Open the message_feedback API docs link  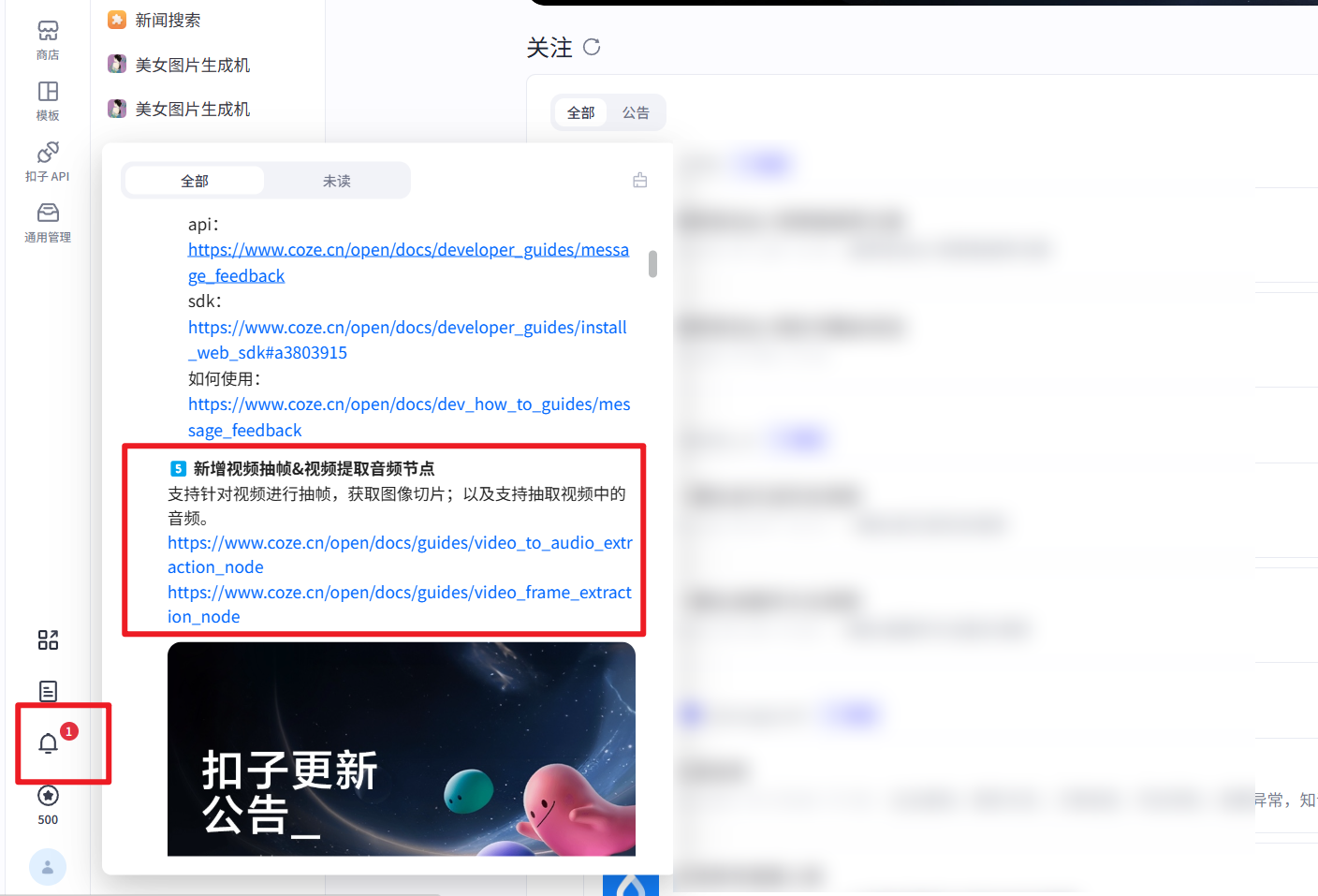click(x=408, y=263)
